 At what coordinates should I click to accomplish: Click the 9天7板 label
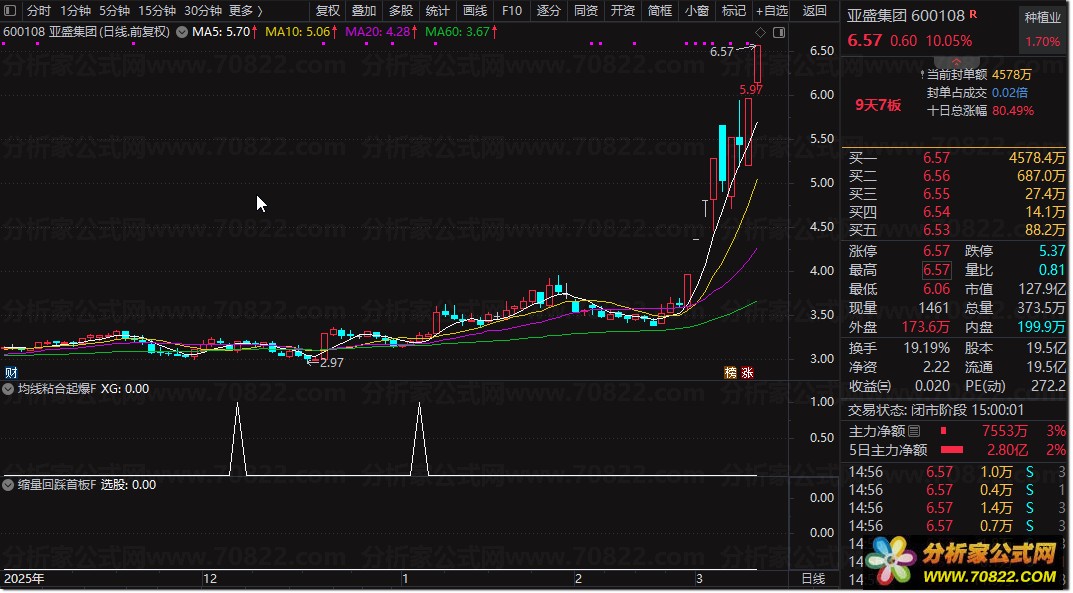(878, 105)
